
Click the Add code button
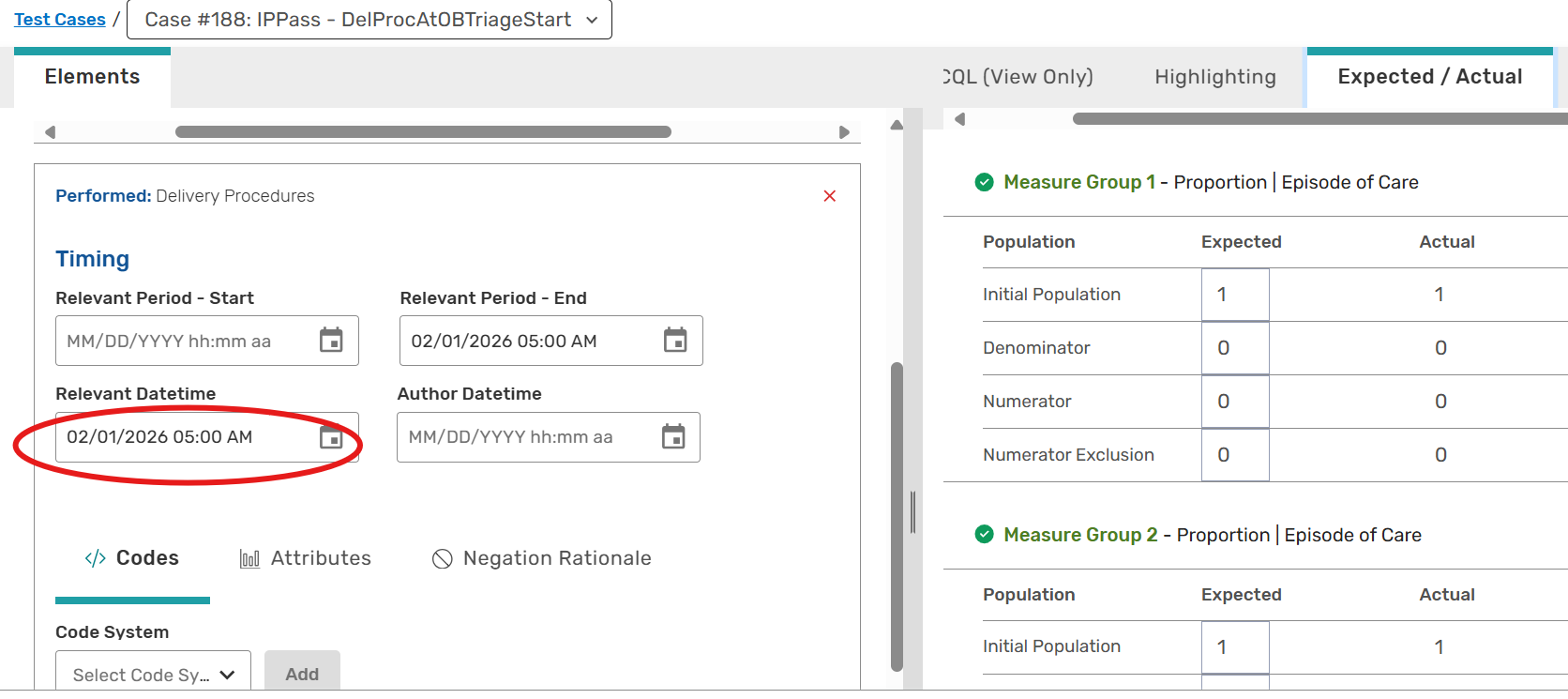click(x=302, y=674)
